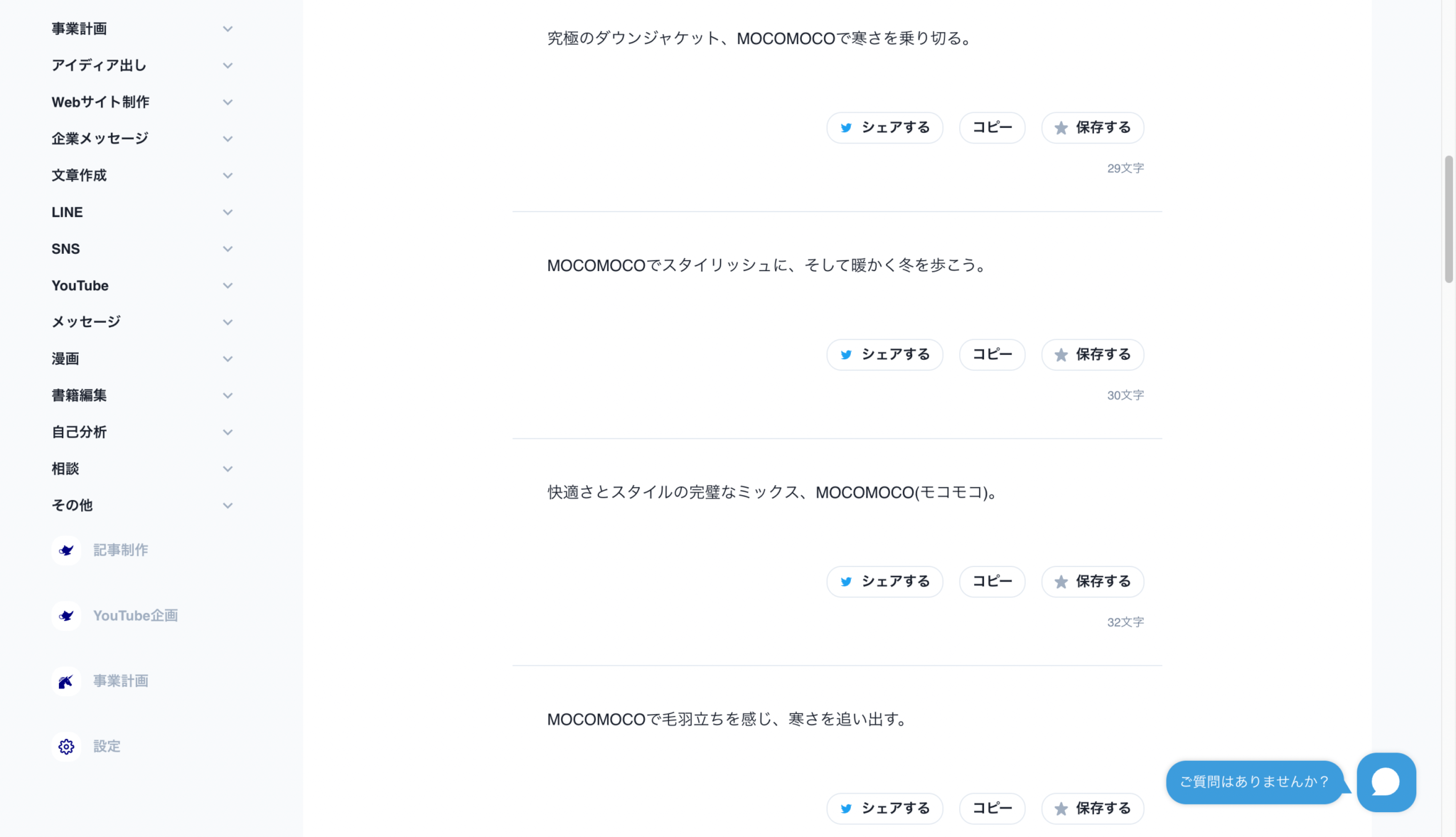This screenshot has width=1456, height=837.
Task: Click the ご質問はありませんか？ chat prompt
Action: click(x=1254, y=782)
